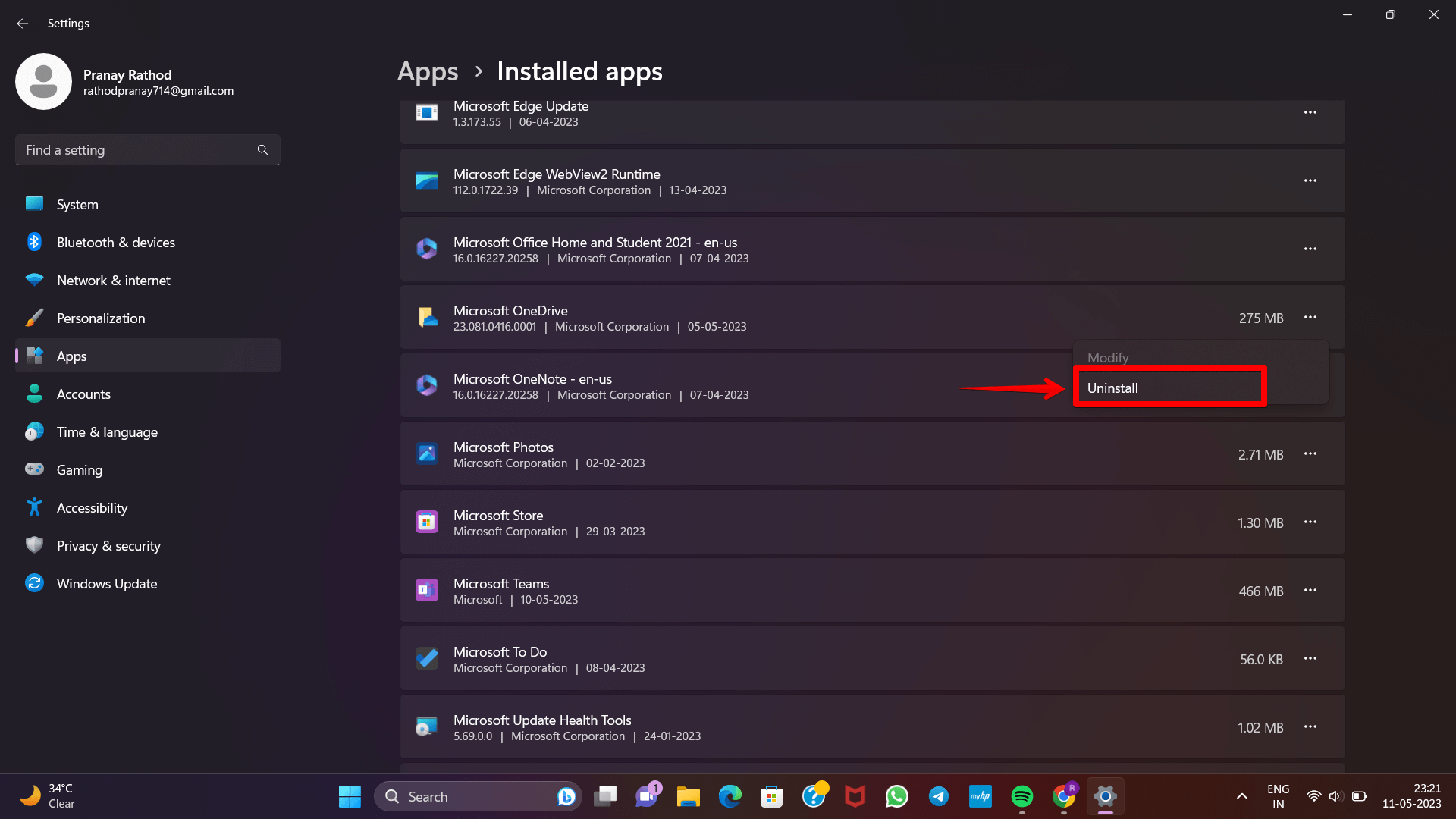1456x819 pixels.
Task: Open Accessibility settings
Action: click(148, 507)
